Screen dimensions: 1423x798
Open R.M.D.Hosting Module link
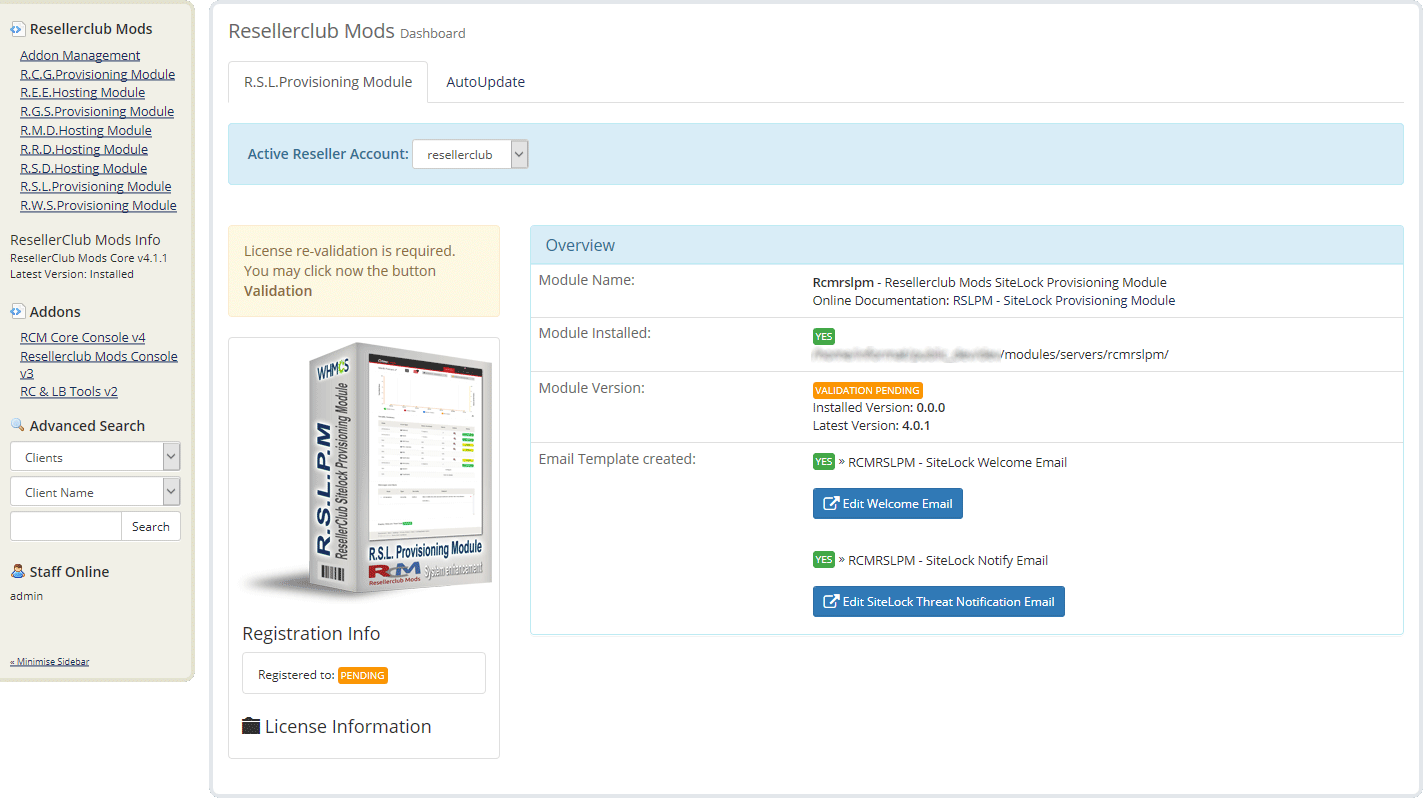click(86, 130)
